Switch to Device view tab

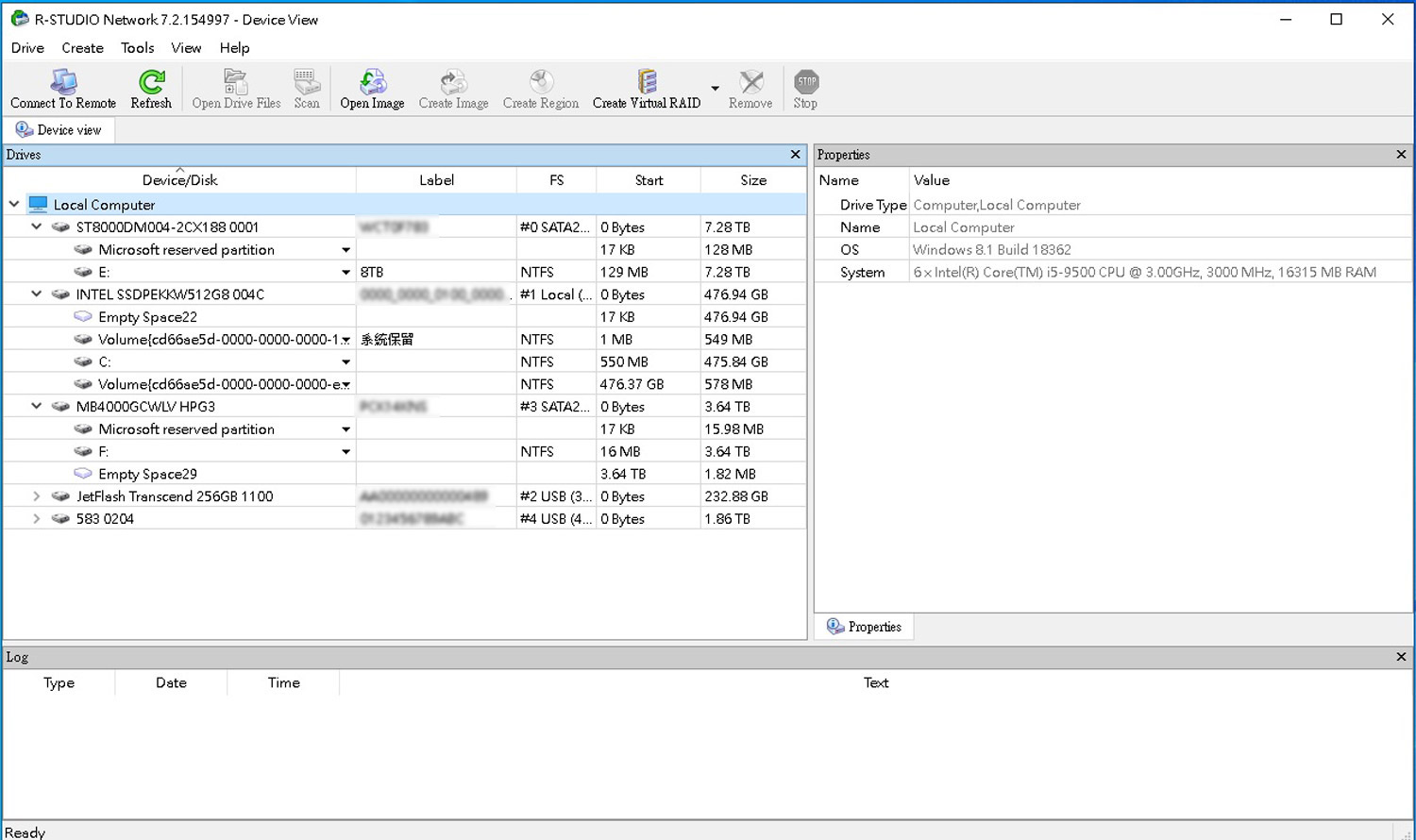coord(59,130)
